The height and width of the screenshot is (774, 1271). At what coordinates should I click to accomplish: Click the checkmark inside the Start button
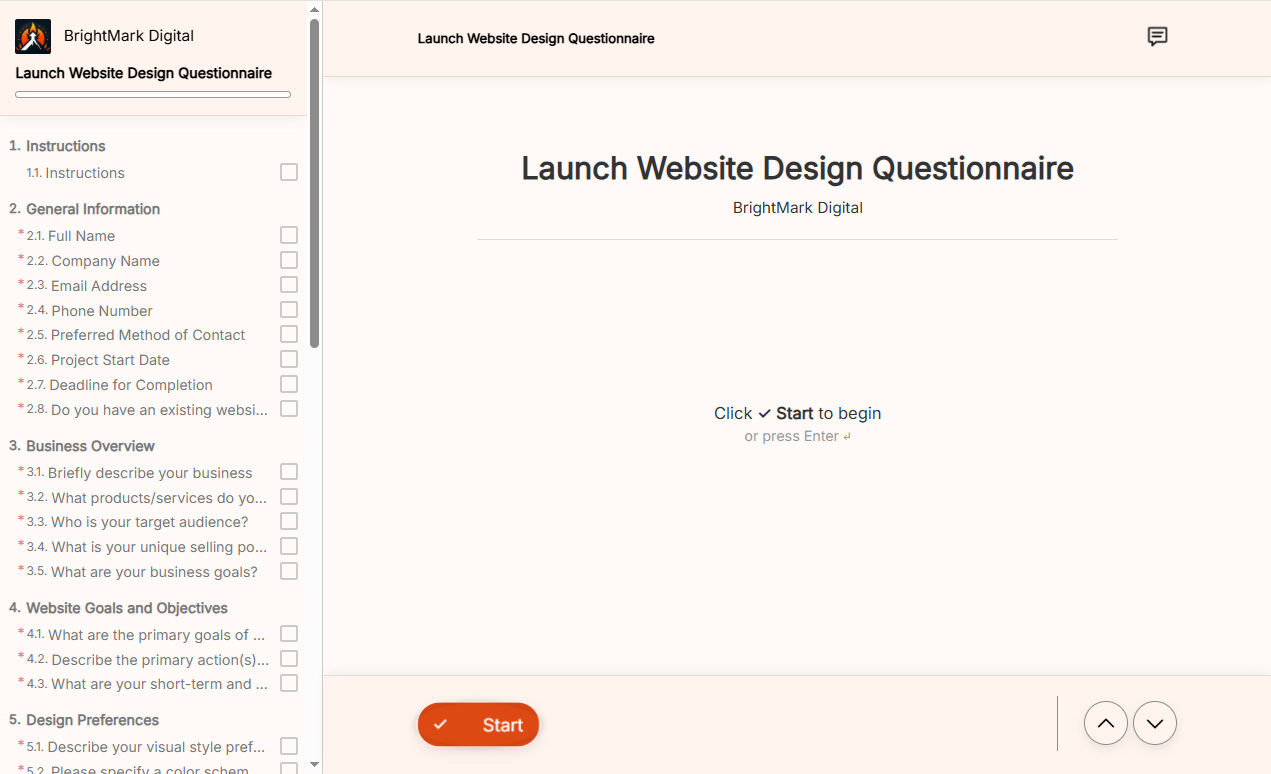coord(441,724)
